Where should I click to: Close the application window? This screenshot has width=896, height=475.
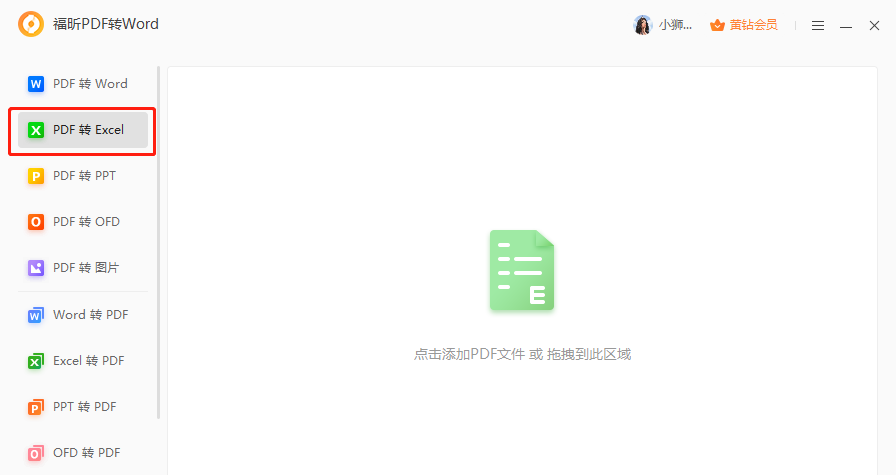[874, 26]
